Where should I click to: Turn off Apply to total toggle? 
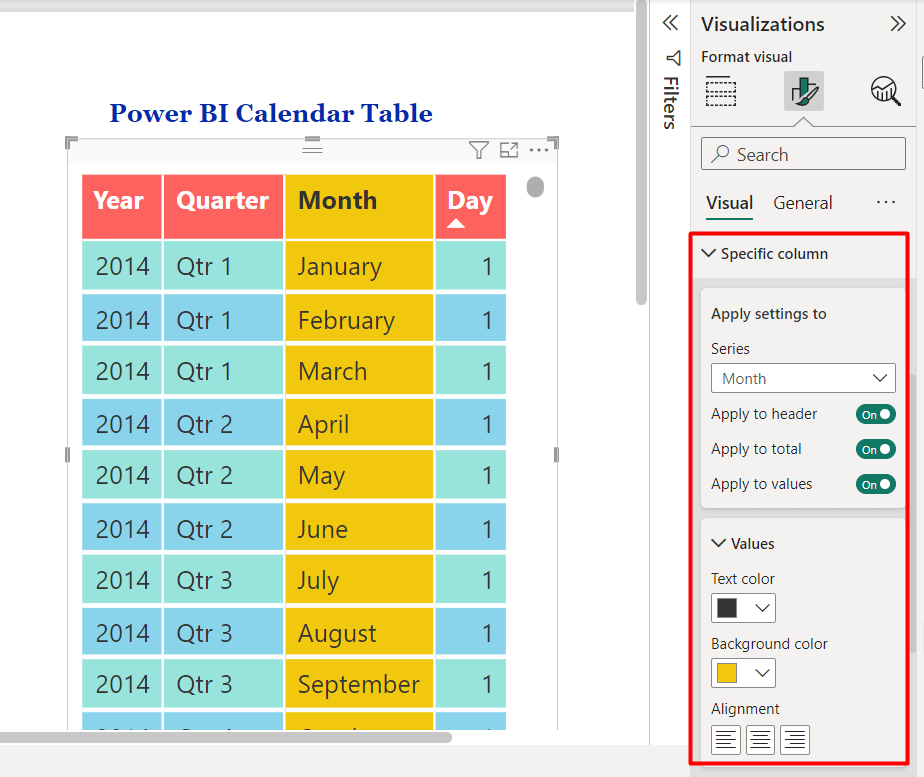[x=876, y=449]
